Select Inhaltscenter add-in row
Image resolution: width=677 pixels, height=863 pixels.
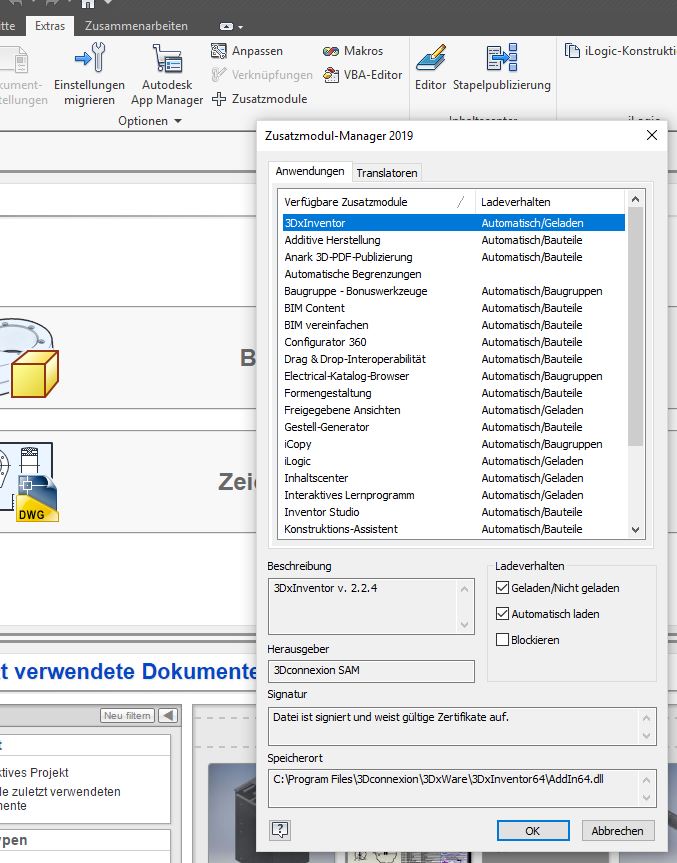pyautogui.click(x=454, y=478)
